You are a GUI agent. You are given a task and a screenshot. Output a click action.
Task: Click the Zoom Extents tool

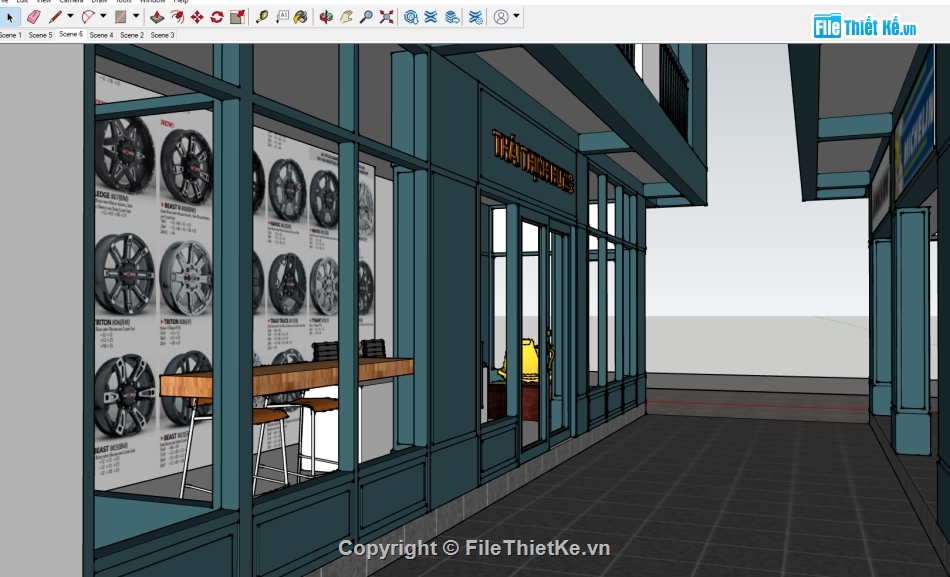387,17
